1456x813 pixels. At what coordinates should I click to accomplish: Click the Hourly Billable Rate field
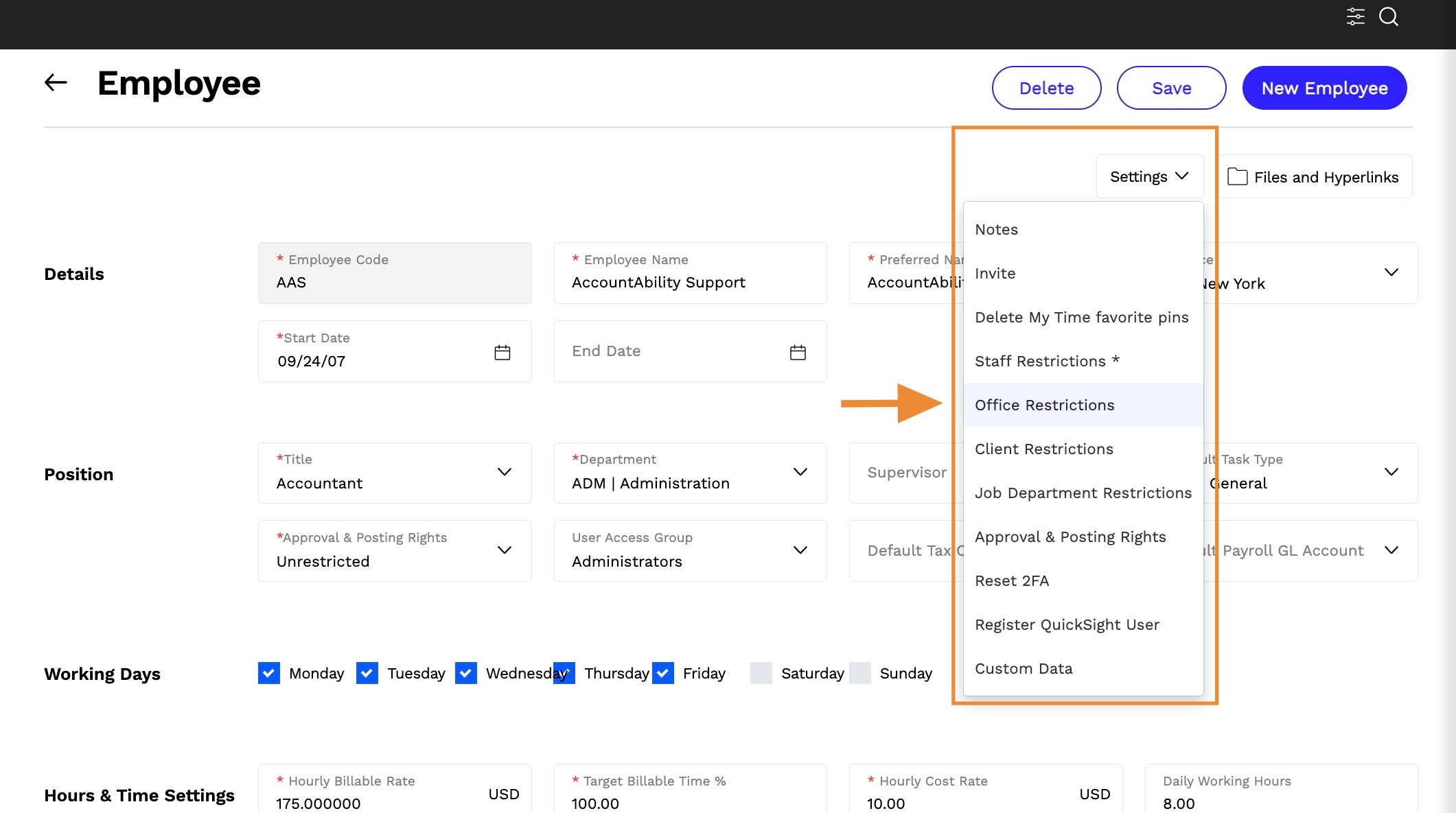pos(395,789)
